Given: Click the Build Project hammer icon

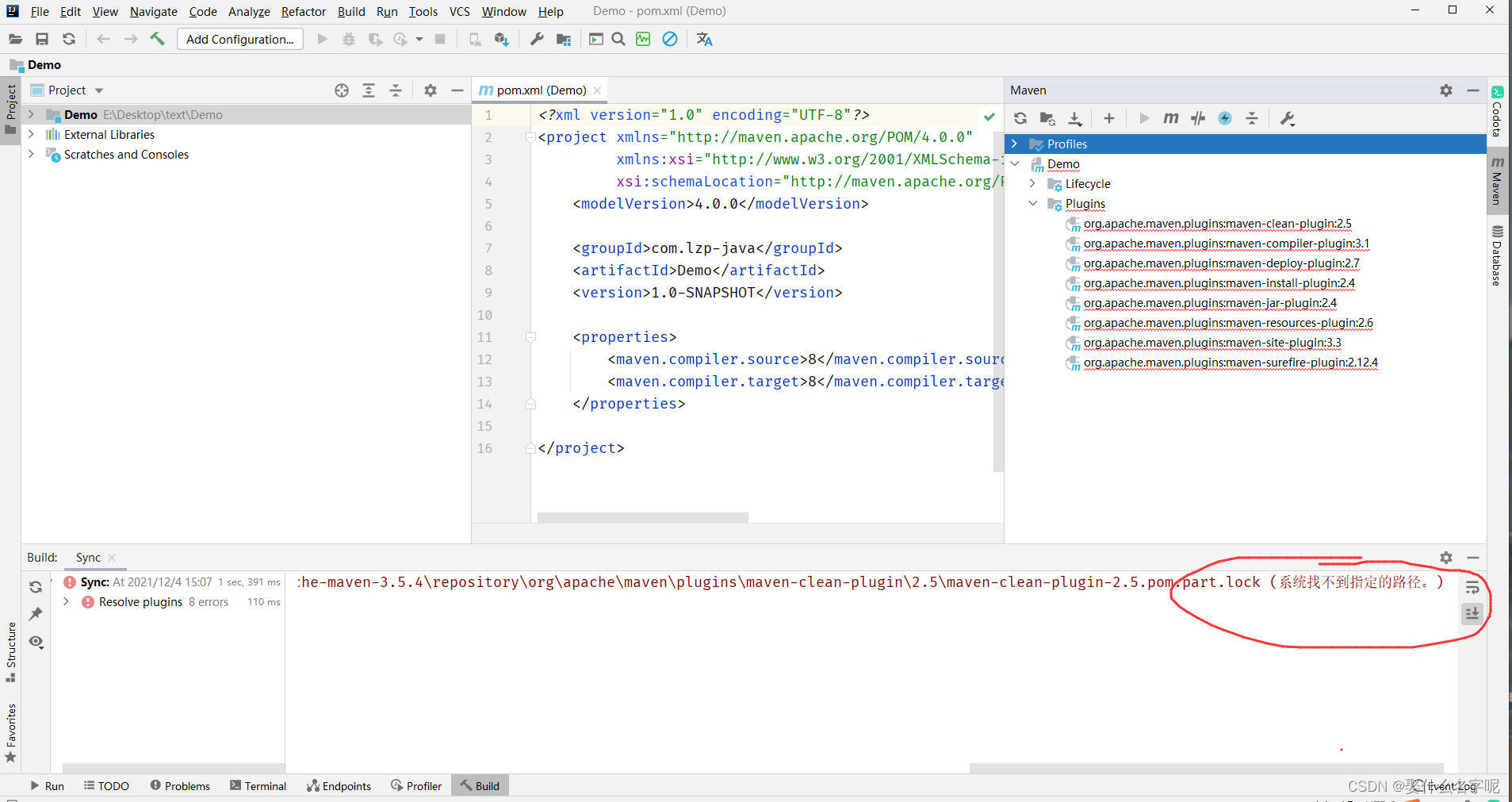Looking at the screenshot, I should click(x=158, y=39).
